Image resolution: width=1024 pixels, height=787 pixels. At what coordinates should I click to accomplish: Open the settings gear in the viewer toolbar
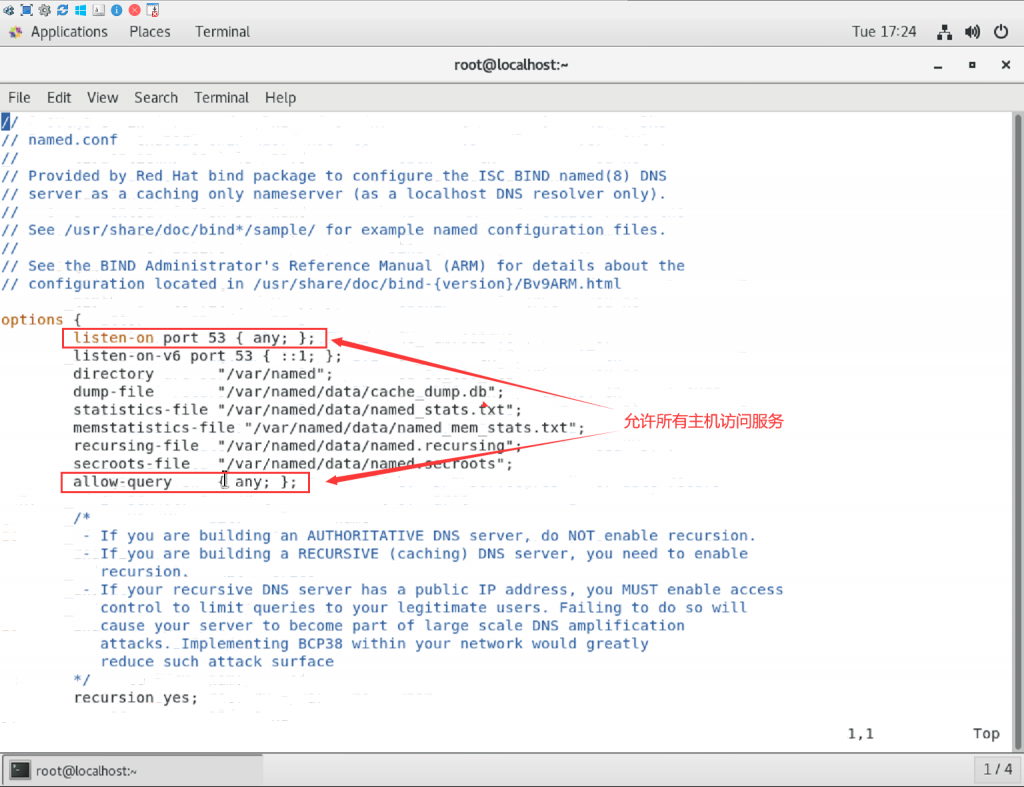click(x=45, y=10)
